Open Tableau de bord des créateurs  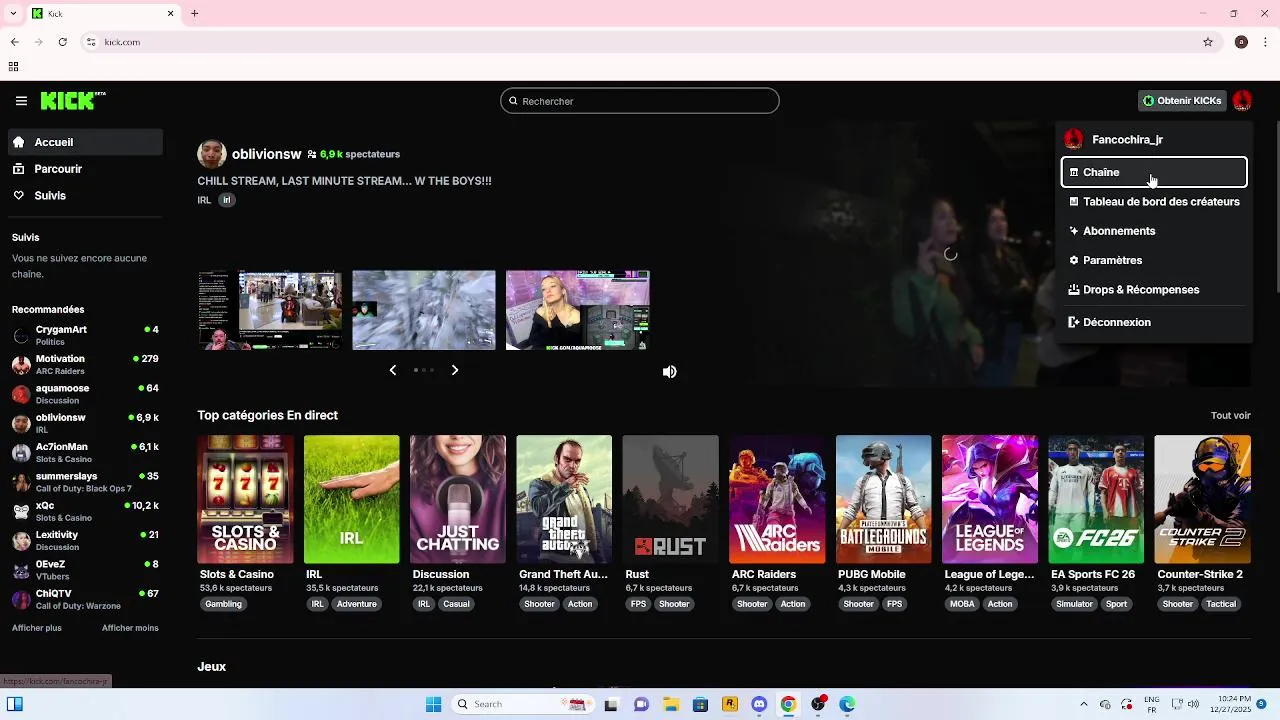click(x=1154, y=202)
